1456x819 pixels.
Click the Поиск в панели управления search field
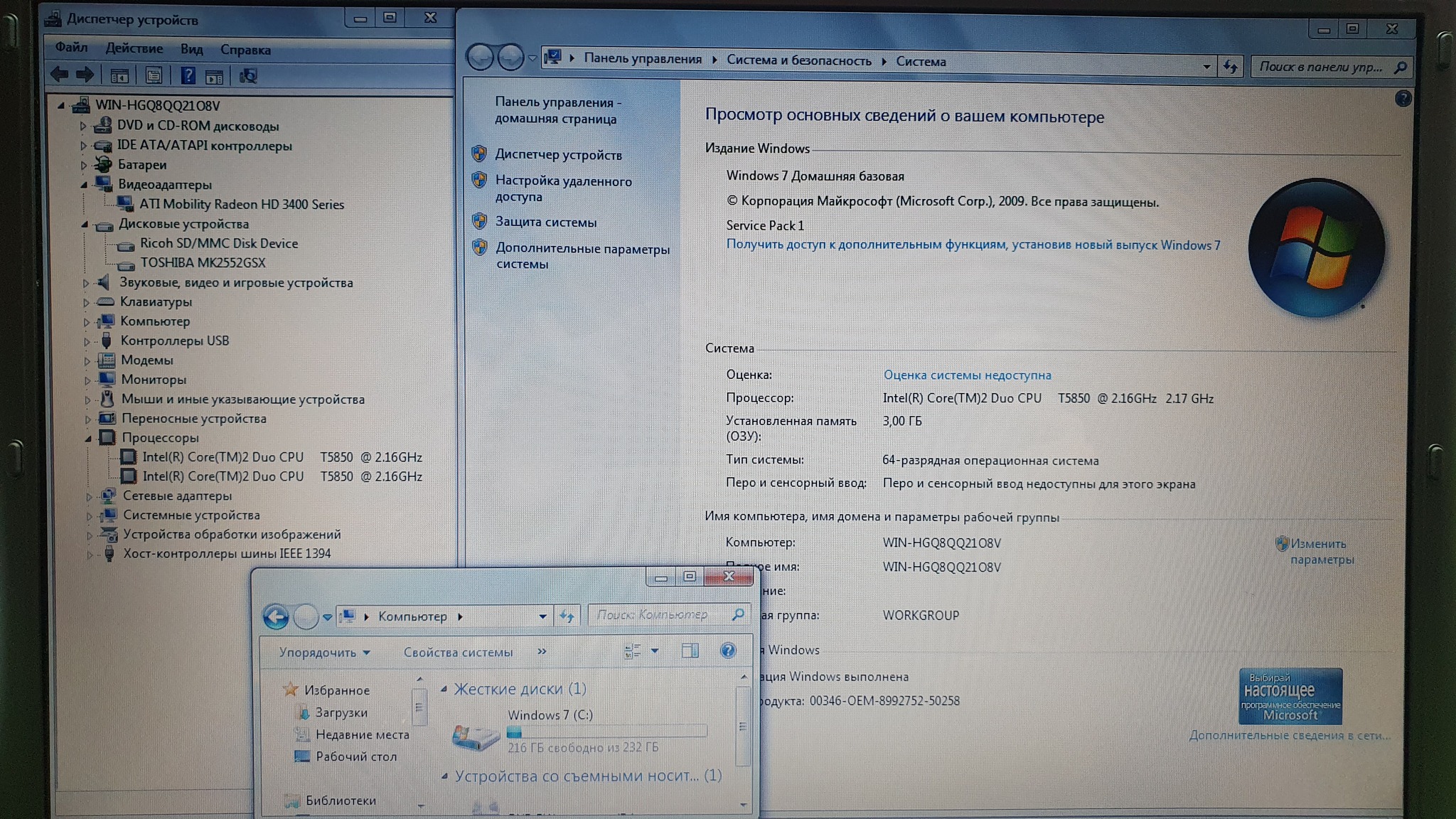point(1320,67)
